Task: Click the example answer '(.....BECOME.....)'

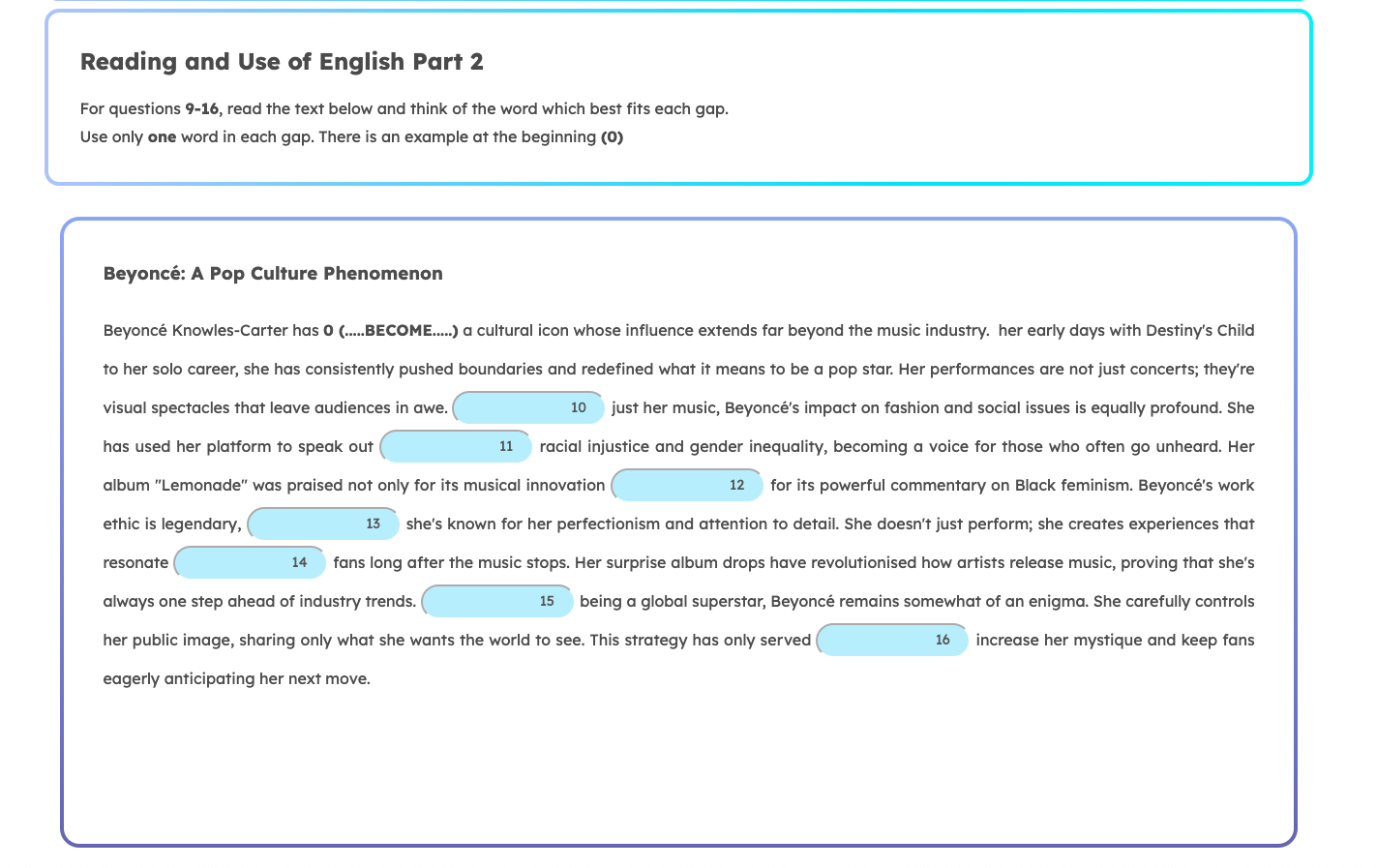Action: 399,330
